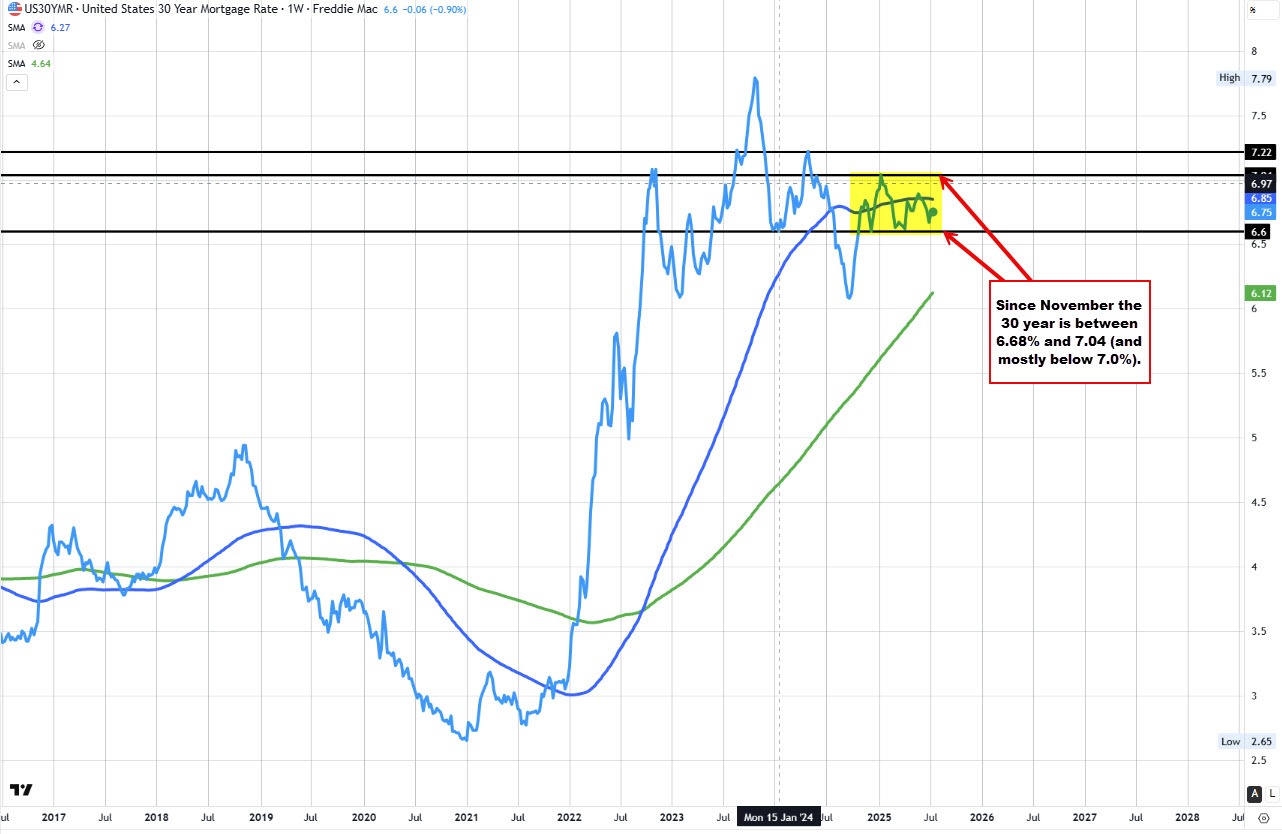Click the 2017 label on the time axis

[x=54, y=817]
